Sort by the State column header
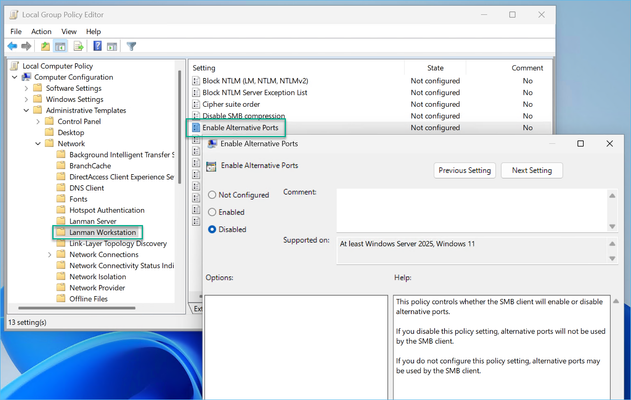This screenshot has height=400, width=631. click(435, 68)
